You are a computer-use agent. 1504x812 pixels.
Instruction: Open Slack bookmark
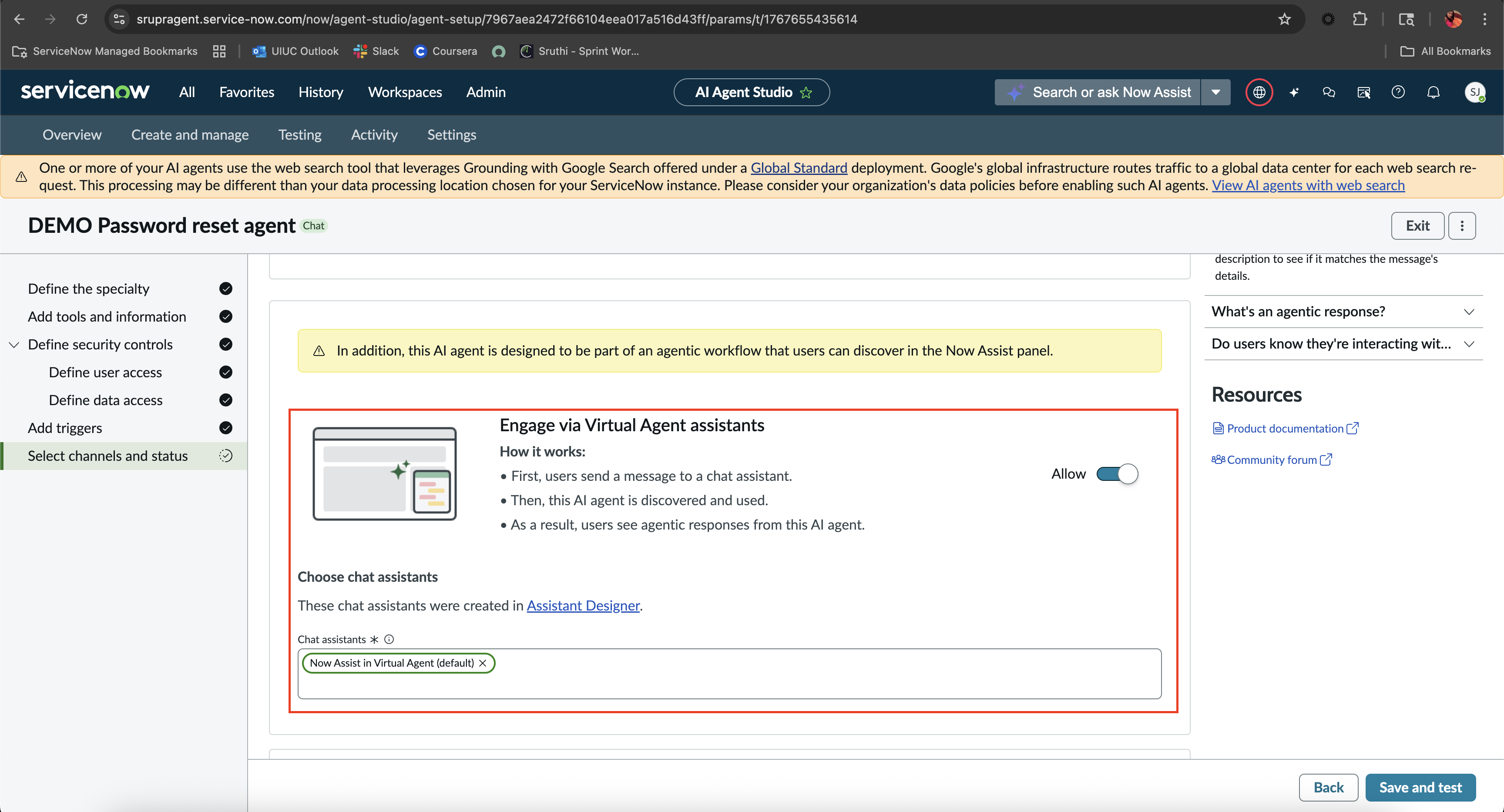376,51
